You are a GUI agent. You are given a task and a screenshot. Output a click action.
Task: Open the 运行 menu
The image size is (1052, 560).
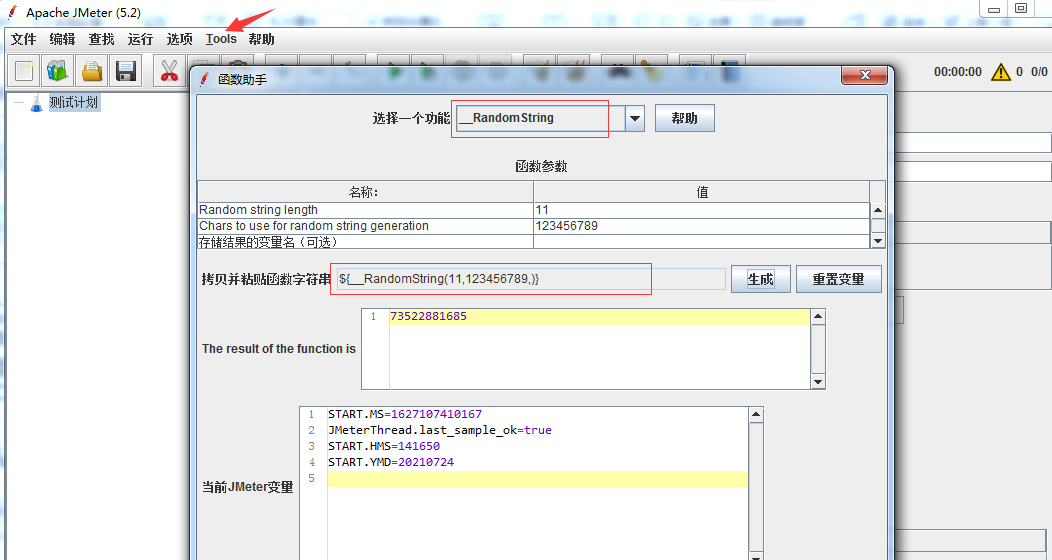tap(140, 39)
